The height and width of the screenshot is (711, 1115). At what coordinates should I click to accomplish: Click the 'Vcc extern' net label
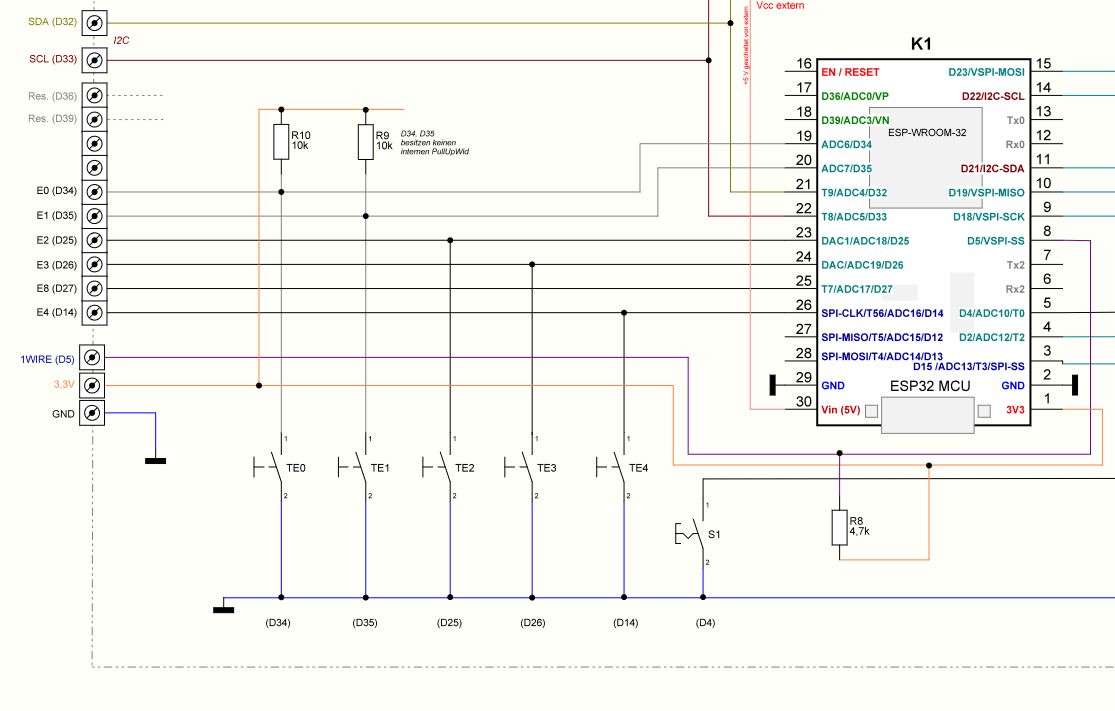(x=780, y=5)
